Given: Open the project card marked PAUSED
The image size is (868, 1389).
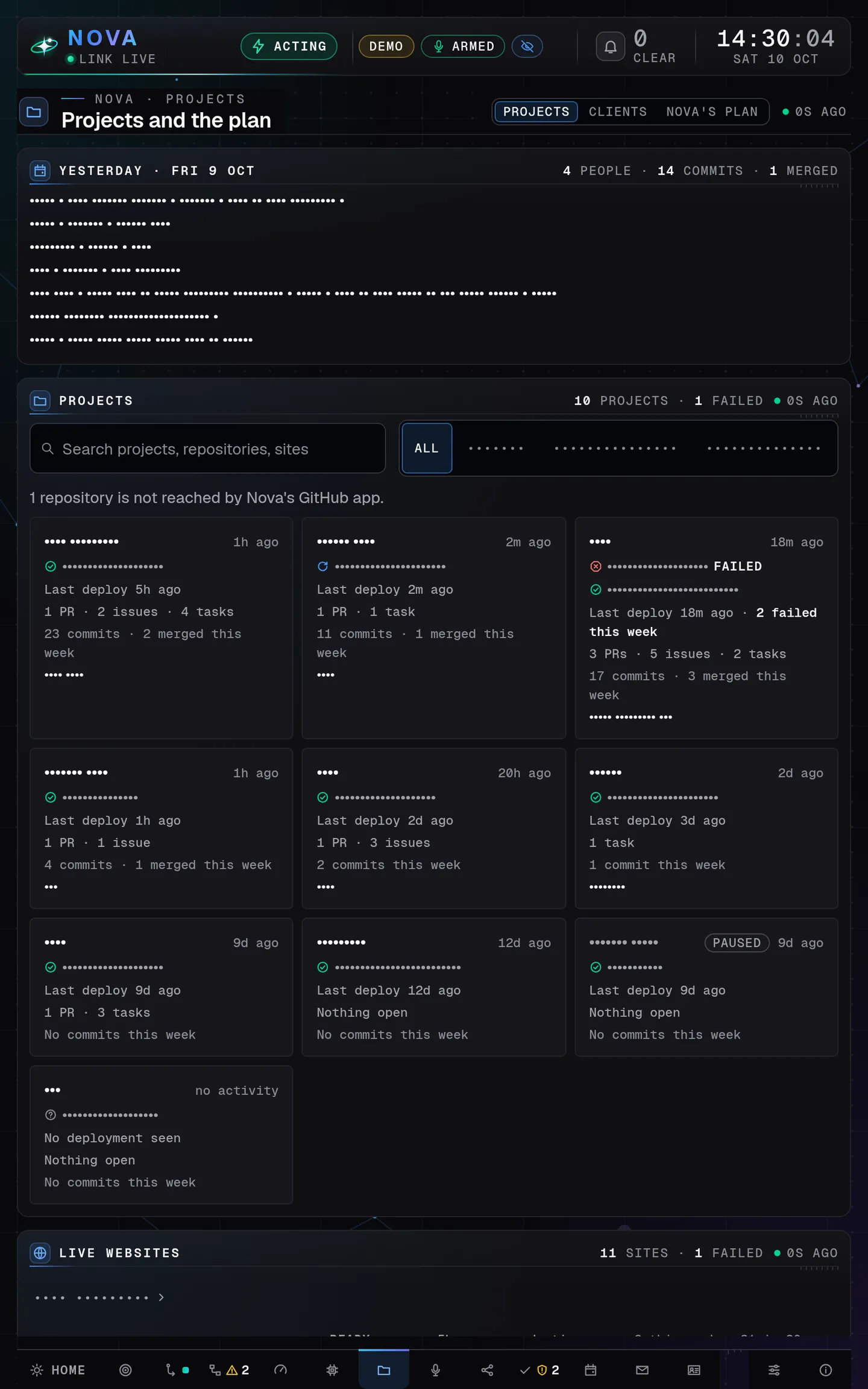Looking at the screenshot, I should click(706, 987).
